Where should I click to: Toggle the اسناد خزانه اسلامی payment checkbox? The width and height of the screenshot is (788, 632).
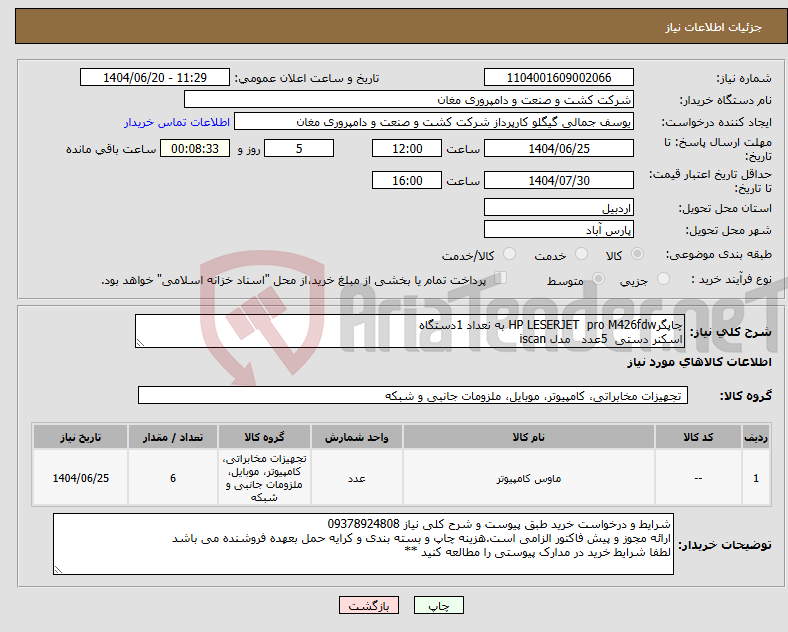tap(501, 277)
